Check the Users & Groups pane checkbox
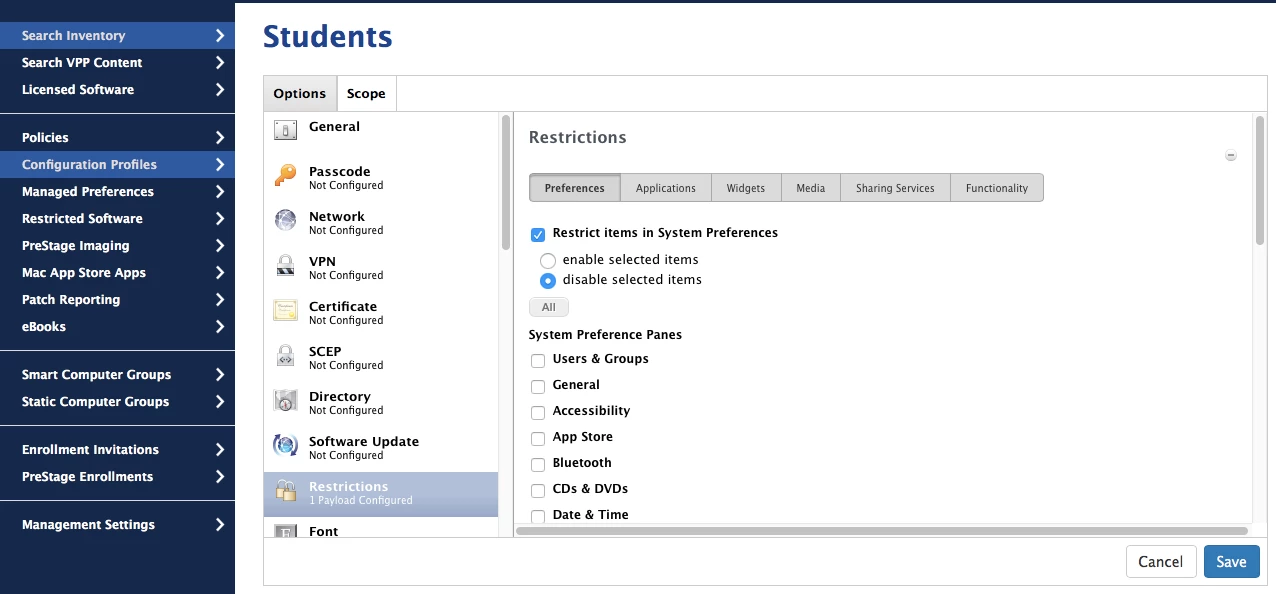1276x594 pixels. click(538, 360)
